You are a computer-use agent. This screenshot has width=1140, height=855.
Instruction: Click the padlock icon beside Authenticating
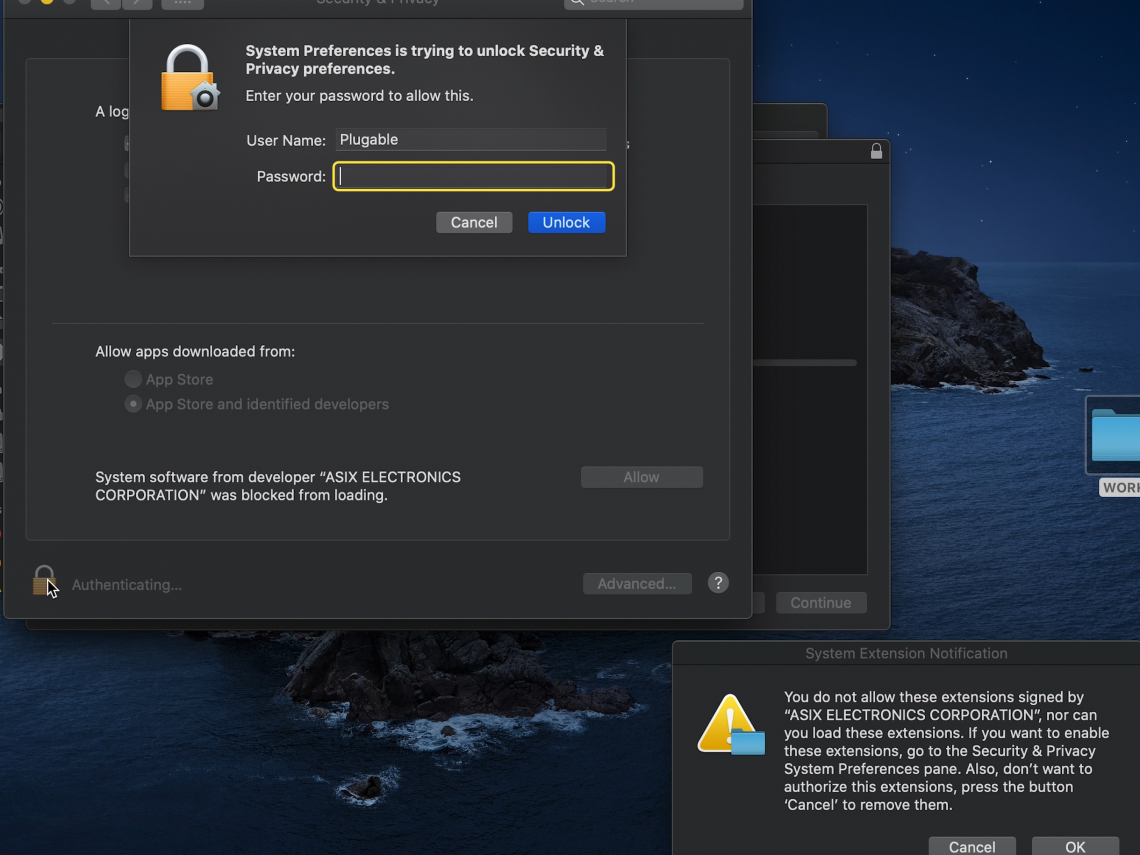click(x=44, y=581)
